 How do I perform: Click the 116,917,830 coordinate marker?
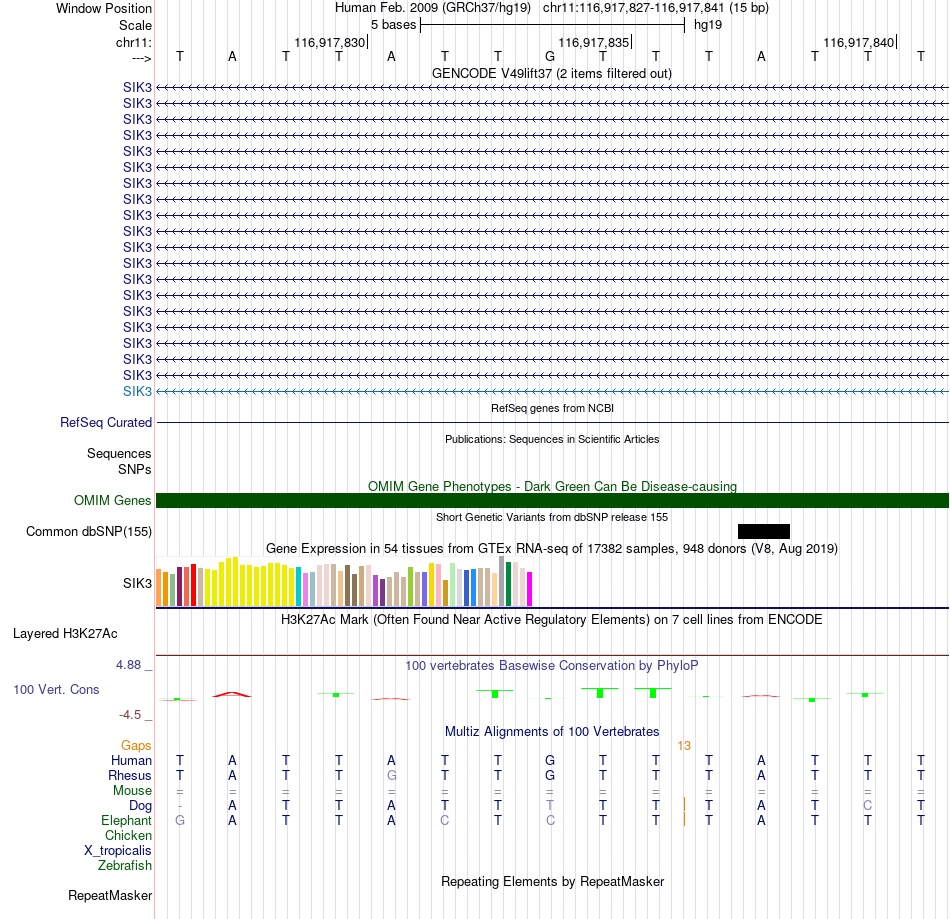(x=330, y=42)
